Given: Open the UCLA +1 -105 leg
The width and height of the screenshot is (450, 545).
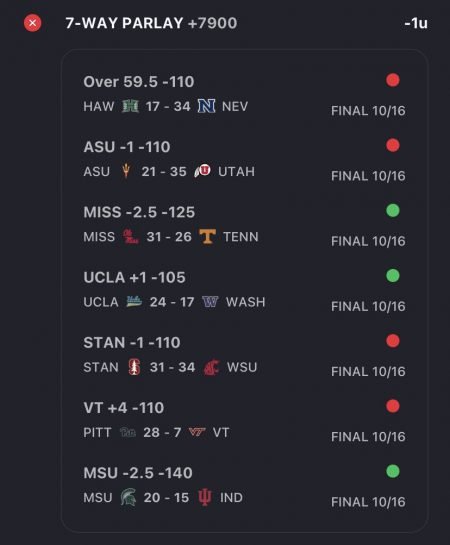Looking at the screenshot, I should pyautogui.click(x=134, y=277).
